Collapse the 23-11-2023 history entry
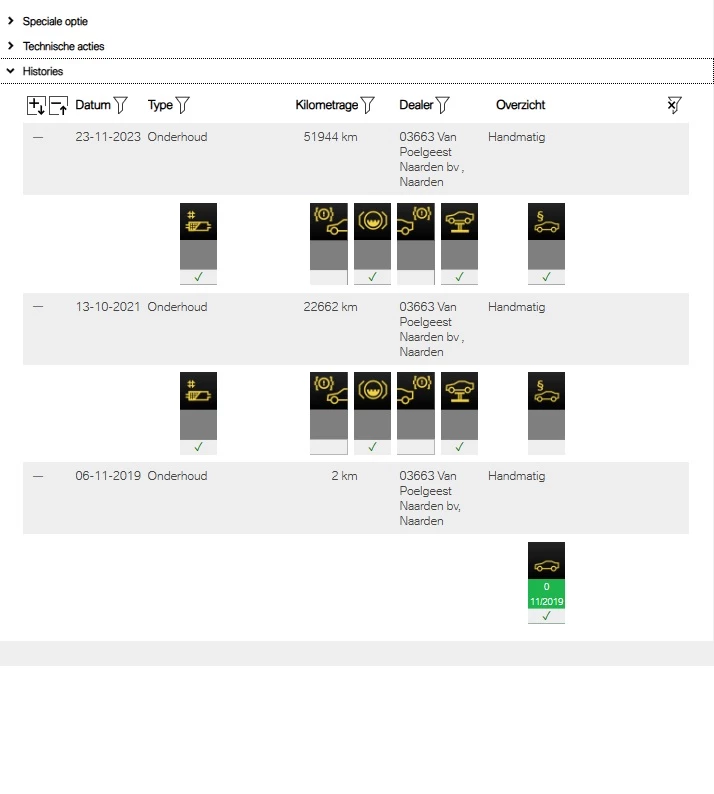Viewport: 714px width, 794px height. pos(38,137)
